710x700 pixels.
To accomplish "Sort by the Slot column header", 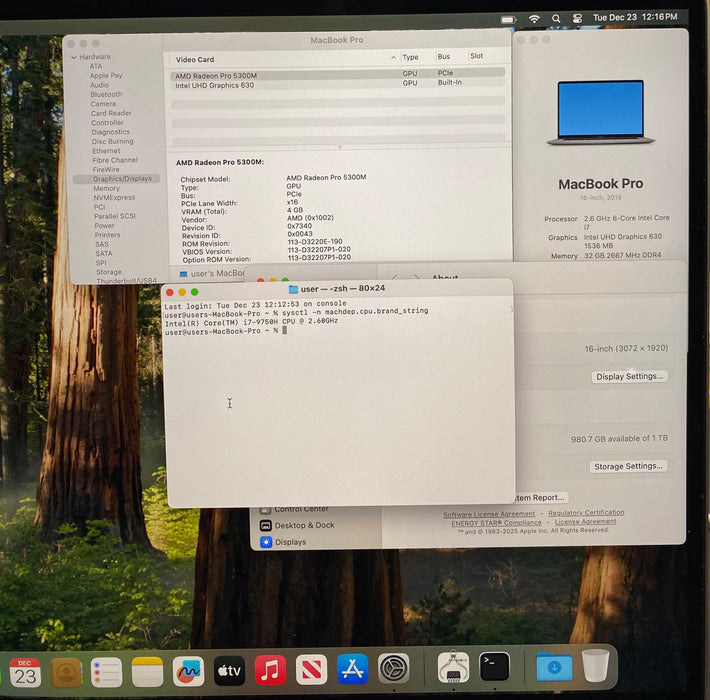I will click(476, 56).
